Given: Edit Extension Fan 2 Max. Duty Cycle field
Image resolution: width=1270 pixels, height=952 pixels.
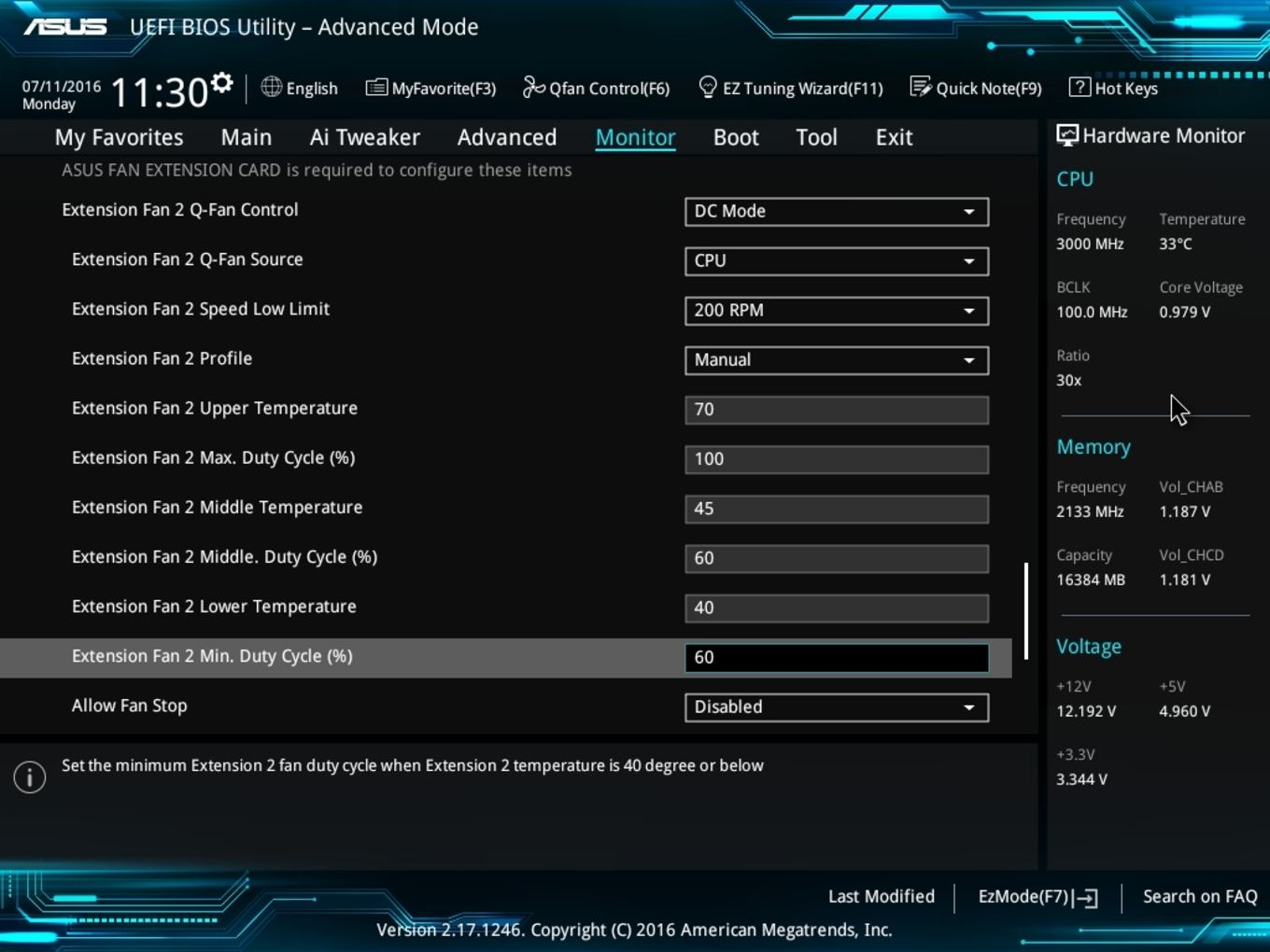Looking at the screenshot, I should 837,459.
